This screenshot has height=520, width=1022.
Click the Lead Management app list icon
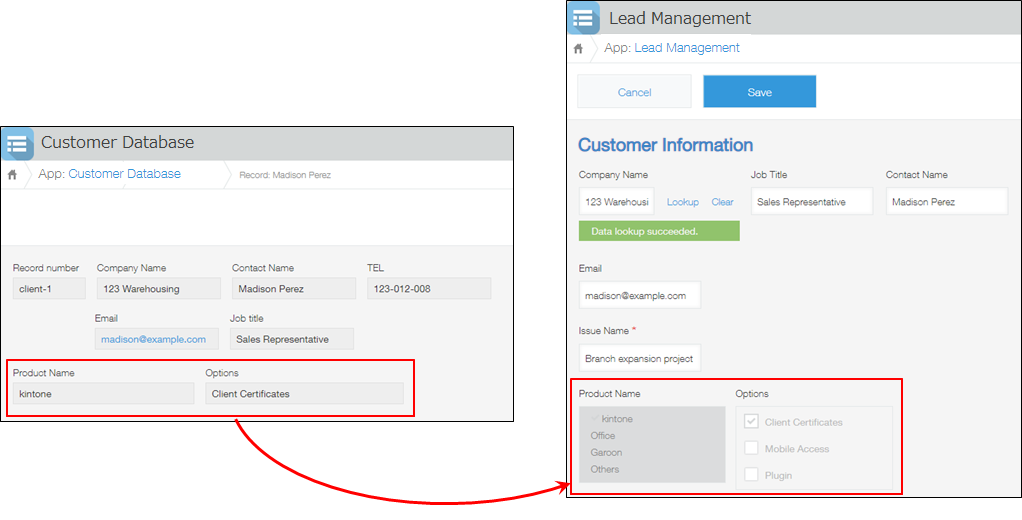583,18
